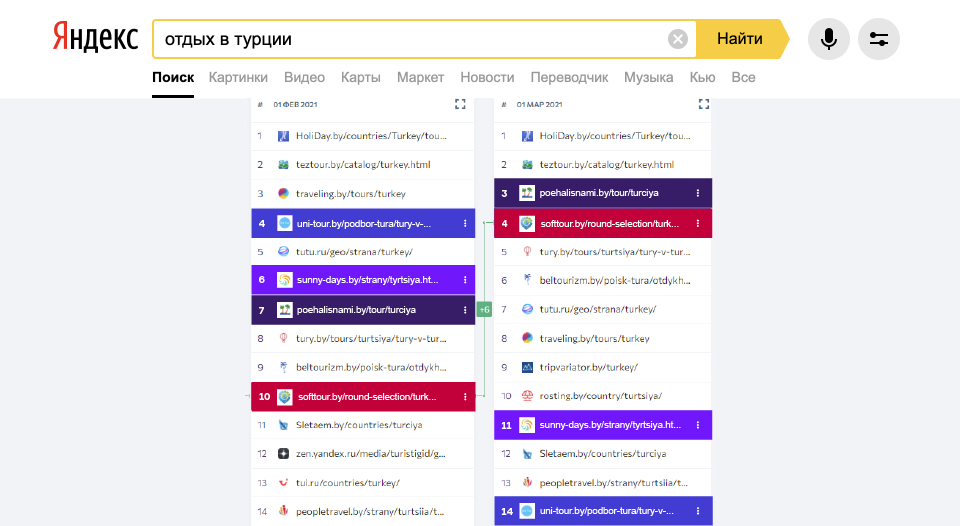Expand the 01 МАР 2021 column fullscreen
The image size is (960, 526).
[703, 104]
